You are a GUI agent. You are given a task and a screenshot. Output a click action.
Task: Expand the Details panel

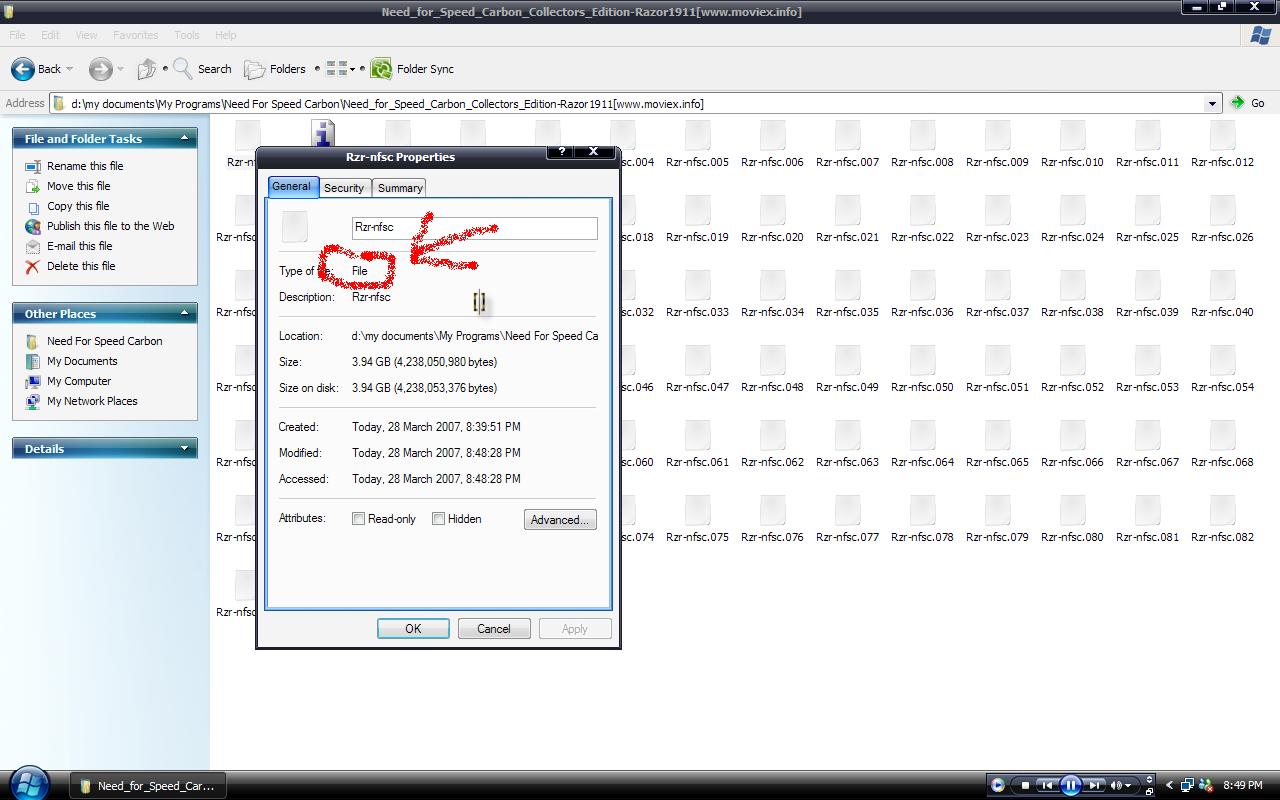pyautogui.click(x=184, y=448)
